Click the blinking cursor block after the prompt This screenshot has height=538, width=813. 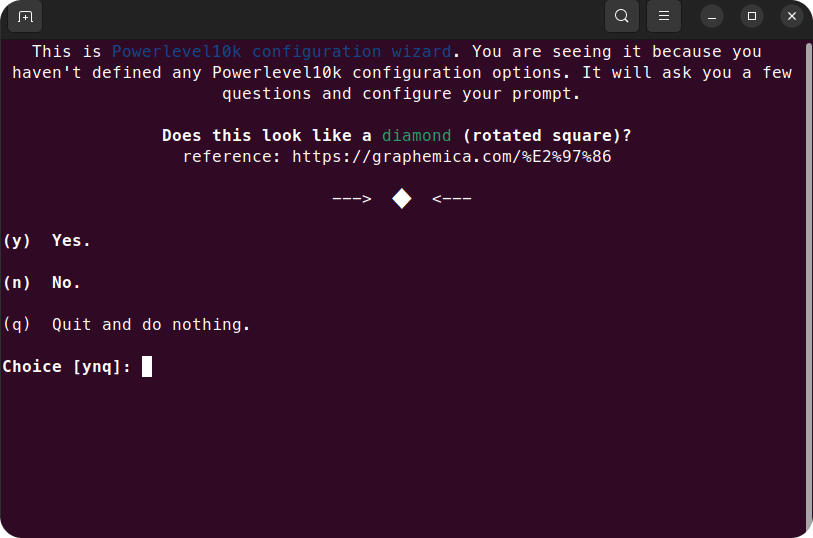(x=147, y=367)
